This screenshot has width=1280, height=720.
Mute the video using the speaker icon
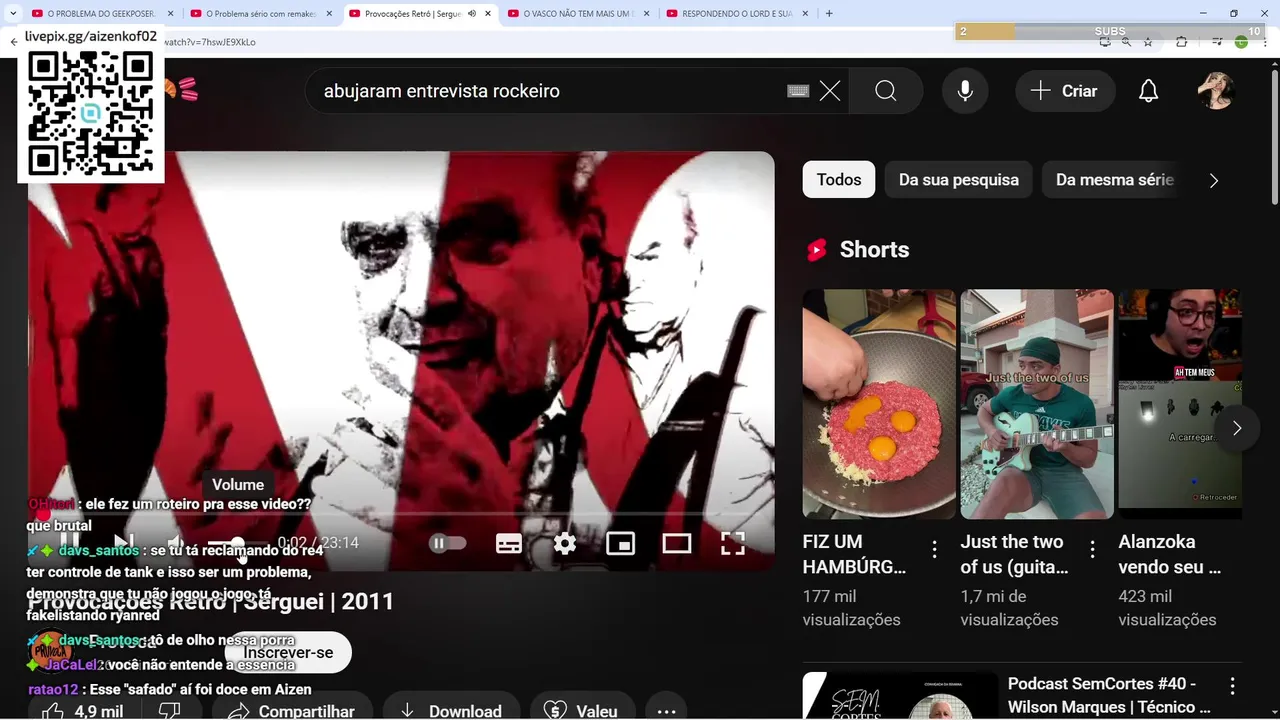tap(176, 543)
